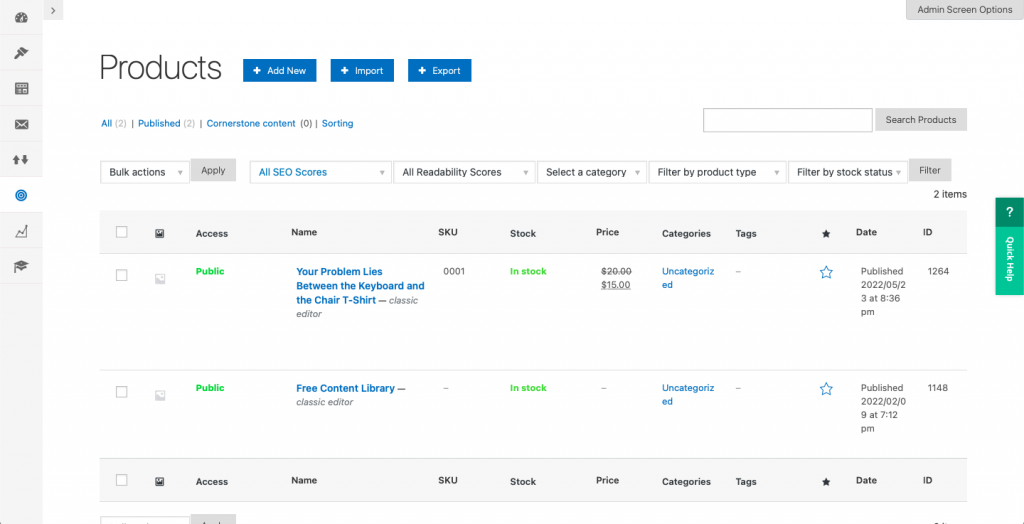Screen dimensions: 1024x524
Task: Select the T-Shirt product row checkbox
Action: (122, 275)
